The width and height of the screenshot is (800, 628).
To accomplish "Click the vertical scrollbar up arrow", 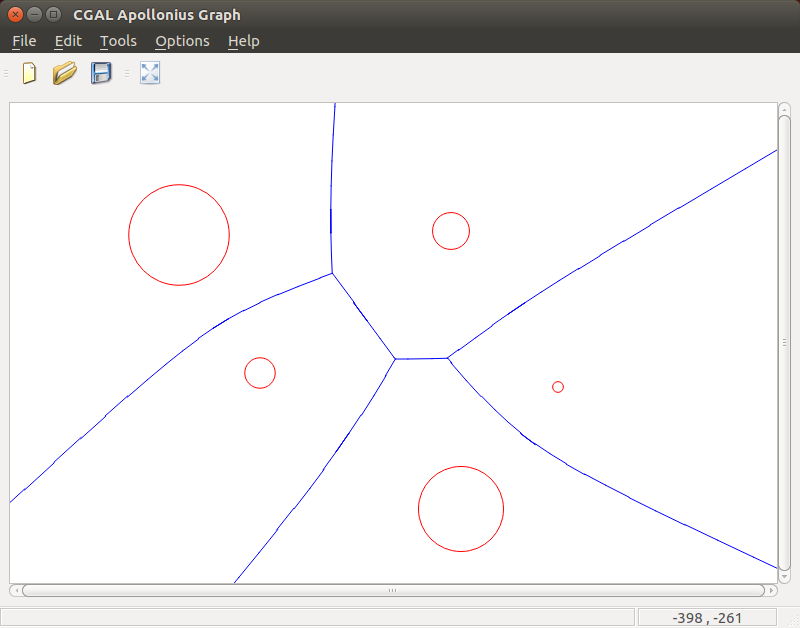I will pos(784,109).
